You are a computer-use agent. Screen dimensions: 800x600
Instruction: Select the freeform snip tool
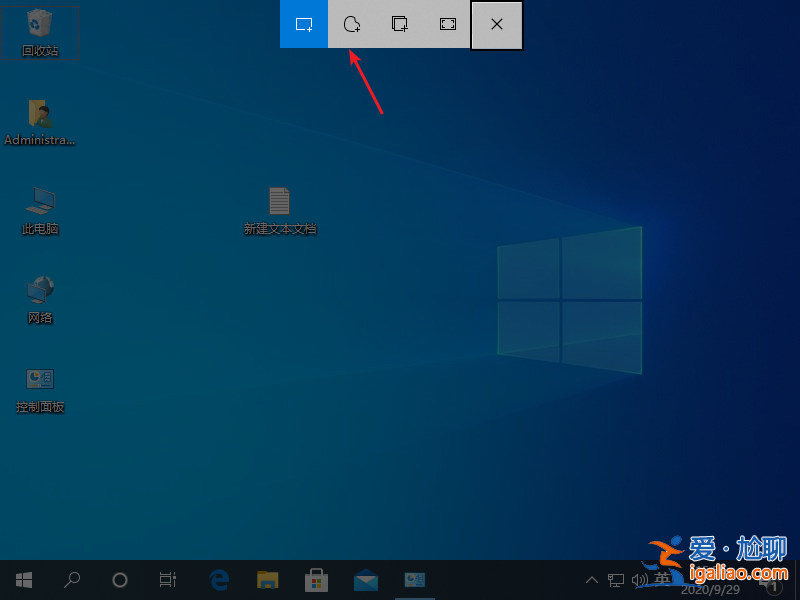[351, 25]
